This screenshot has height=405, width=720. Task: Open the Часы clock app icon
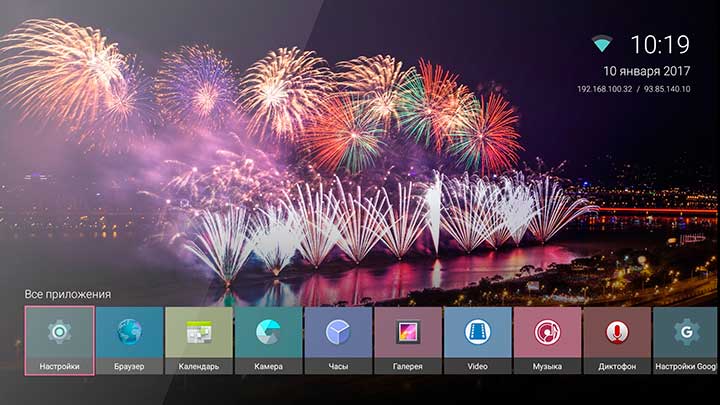(x=338, y=333)
